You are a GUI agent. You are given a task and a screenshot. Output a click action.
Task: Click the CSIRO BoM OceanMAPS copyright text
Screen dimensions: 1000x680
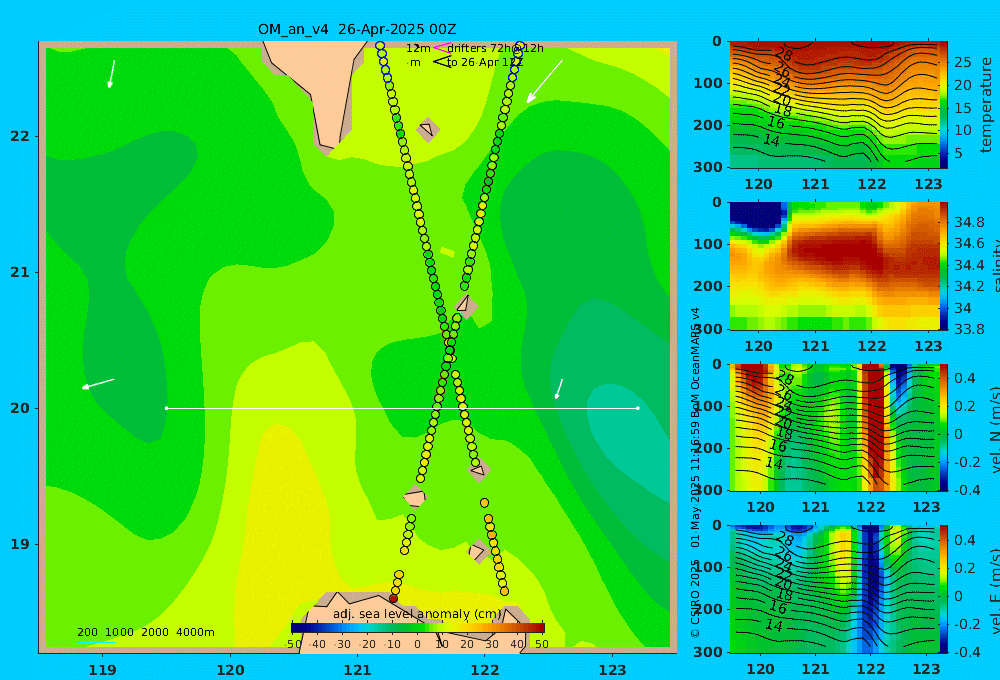pos(695,473)
